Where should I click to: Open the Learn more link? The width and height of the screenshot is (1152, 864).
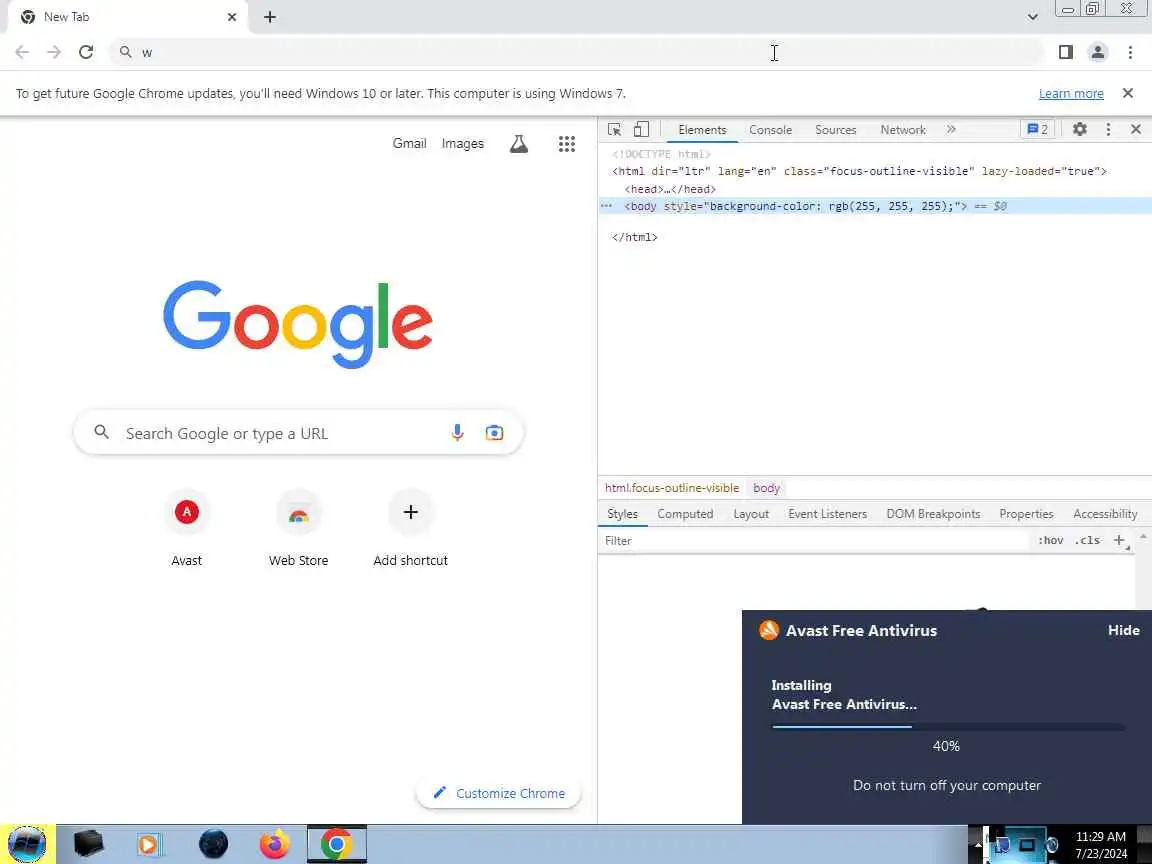1070,93
